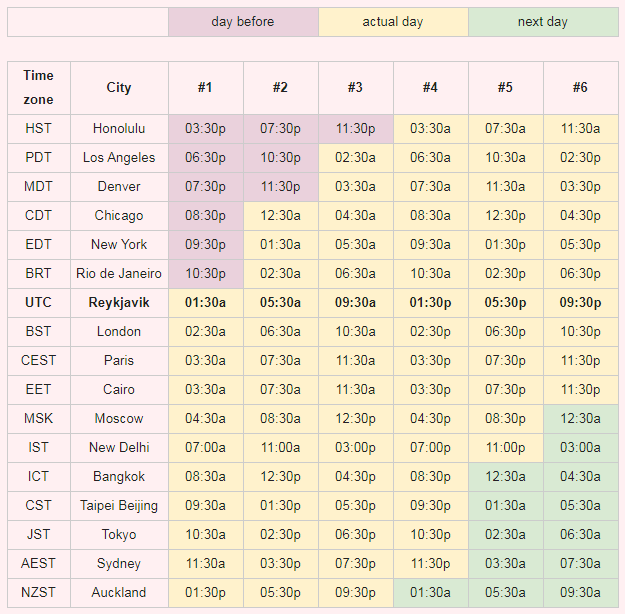This screenshot has height=614, width=625.
Task: Click Honolulu's 11:30p cell in column #3
Action: pos(356,129)
